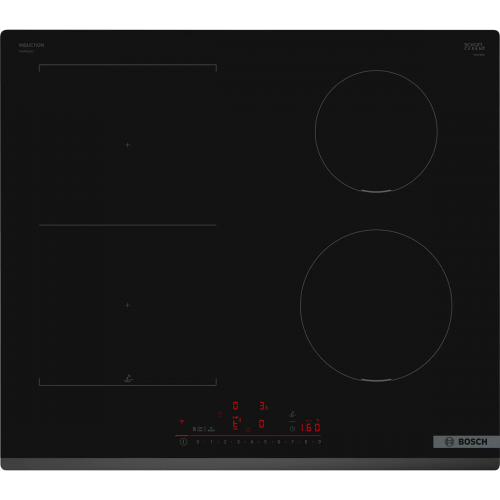500x500 pixels.
Task: Tap the pan symbol printed on the flex zone
Action: pyautogui.click(x=128, y=379)
